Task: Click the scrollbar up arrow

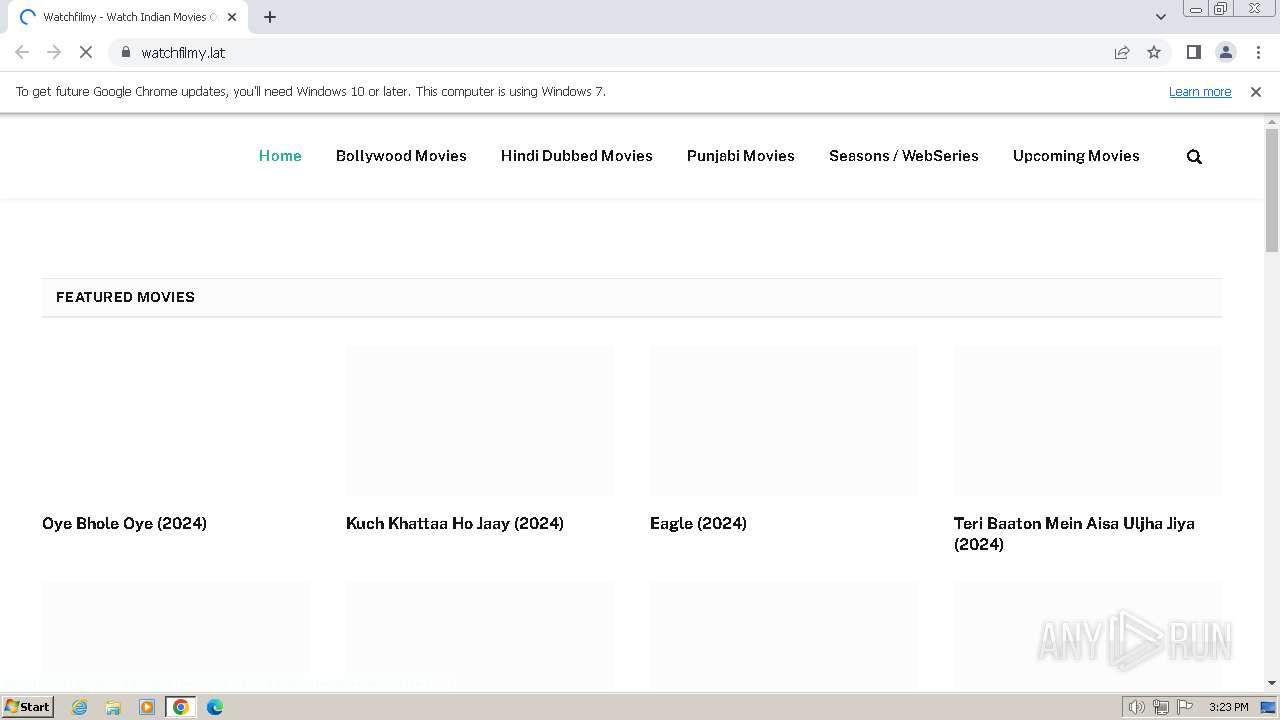Action: click(1272, 121)
